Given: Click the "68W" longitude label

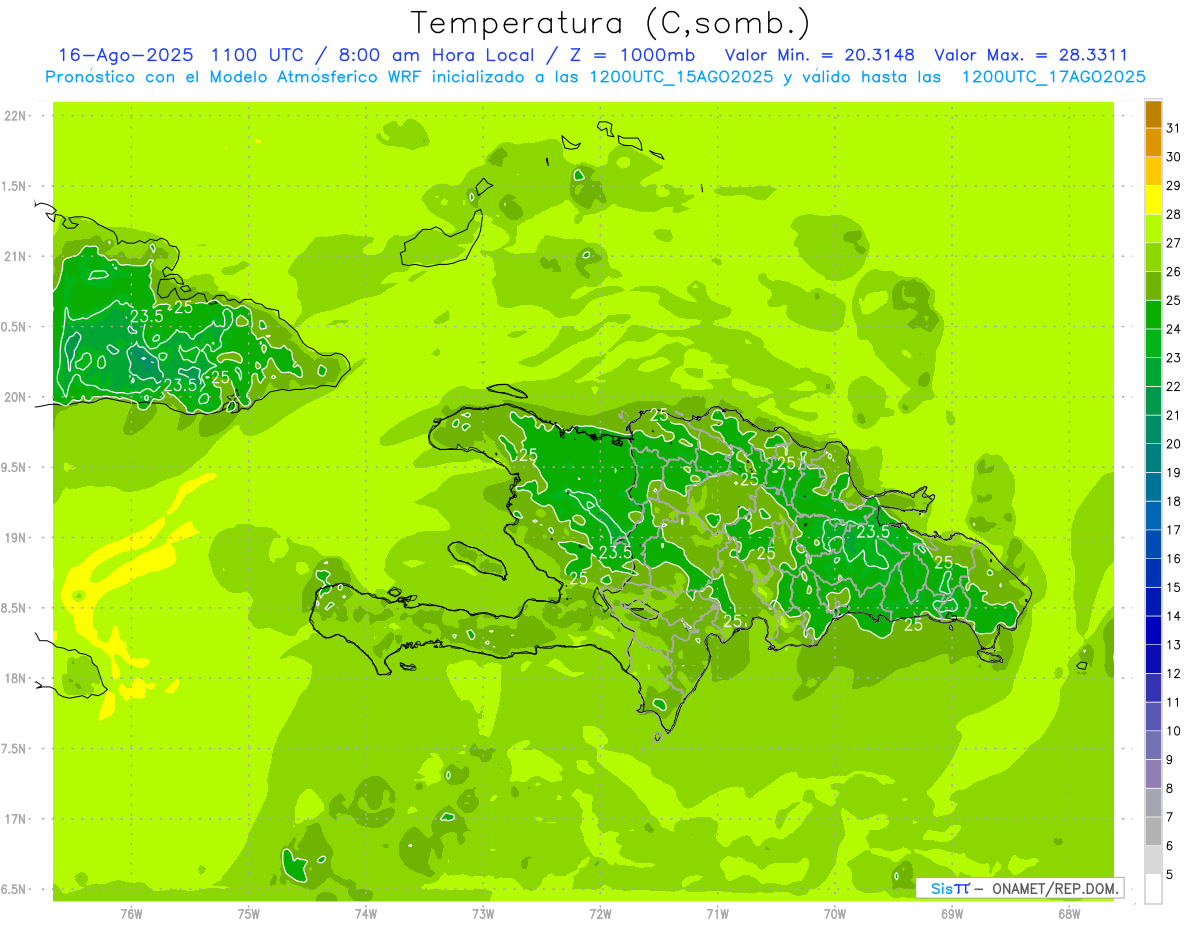Looking at the screenshot, I should tap(1069, 913).
